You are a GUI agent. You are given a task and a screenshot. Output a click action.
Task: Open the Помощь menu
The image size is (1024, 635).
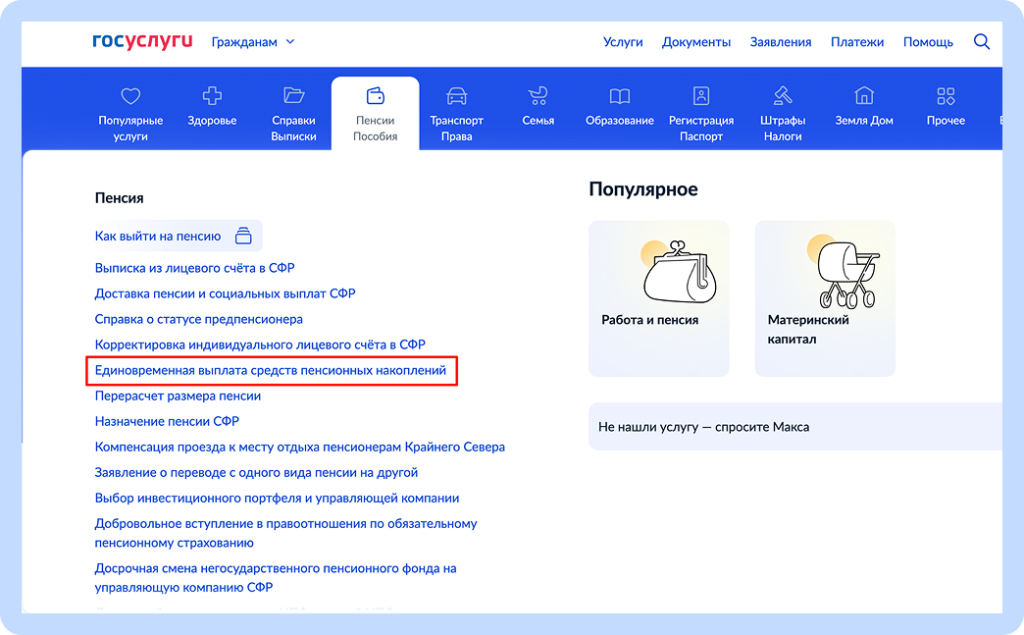tap(928, 42)
